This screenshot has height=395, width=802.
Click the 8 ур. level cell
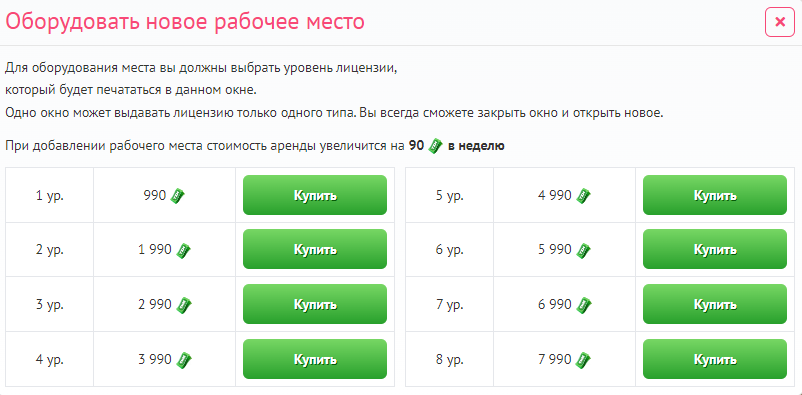(x=450, y=359)
